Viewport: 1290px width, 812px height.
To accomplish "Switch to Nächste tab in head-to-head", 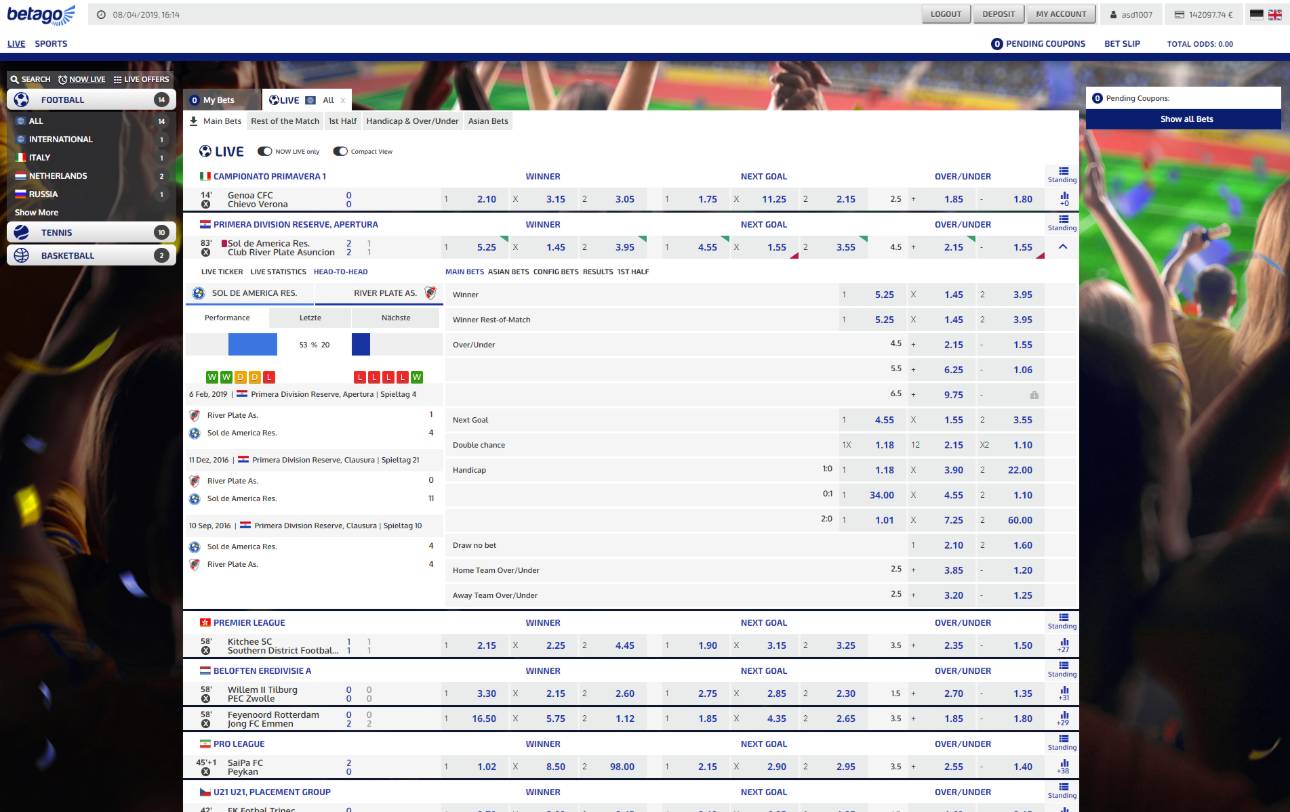I will click(396, 318).
